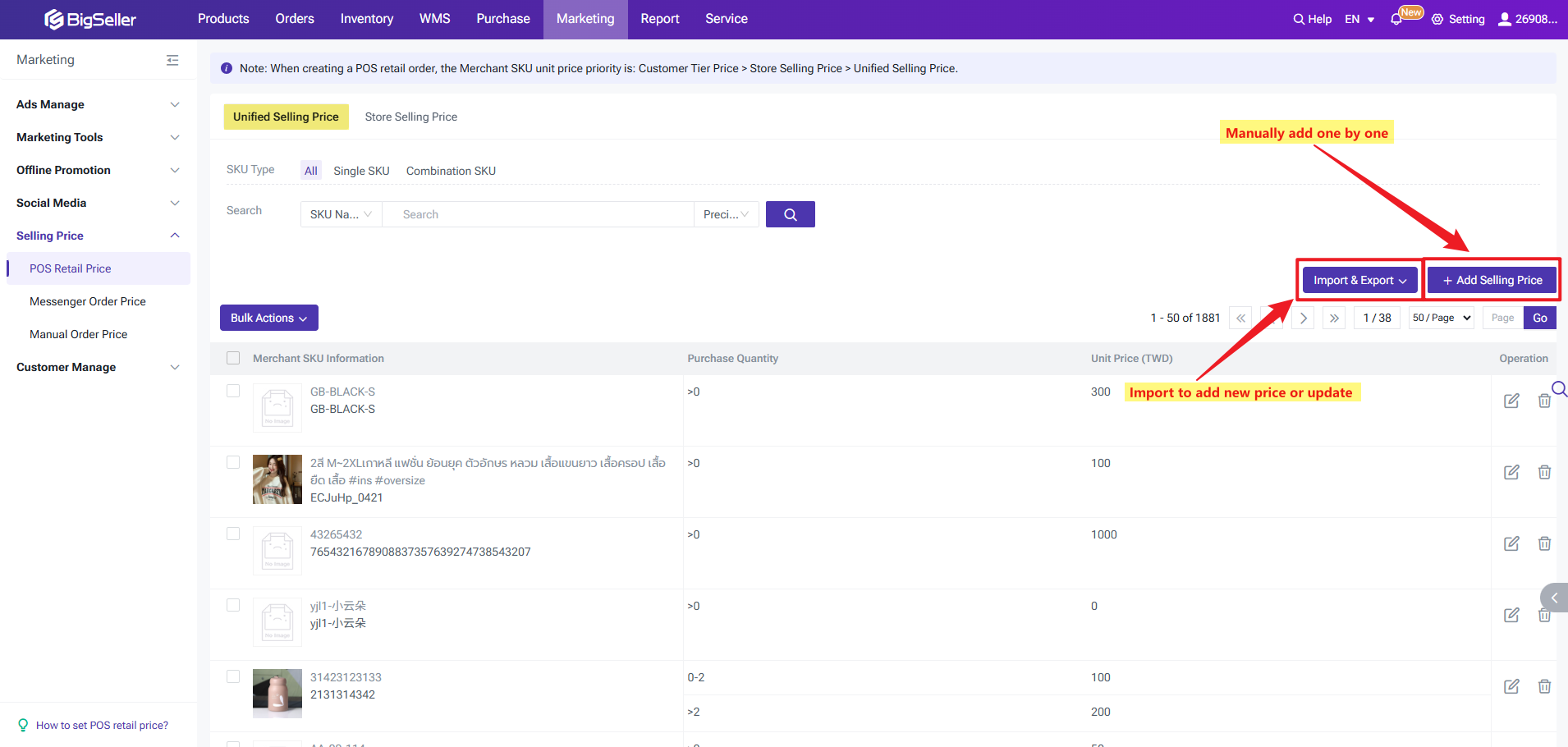Switch to the Store Selling Price tab
Image resolution: width=1568 pixels, height=747 pixels.
[410, 117]
